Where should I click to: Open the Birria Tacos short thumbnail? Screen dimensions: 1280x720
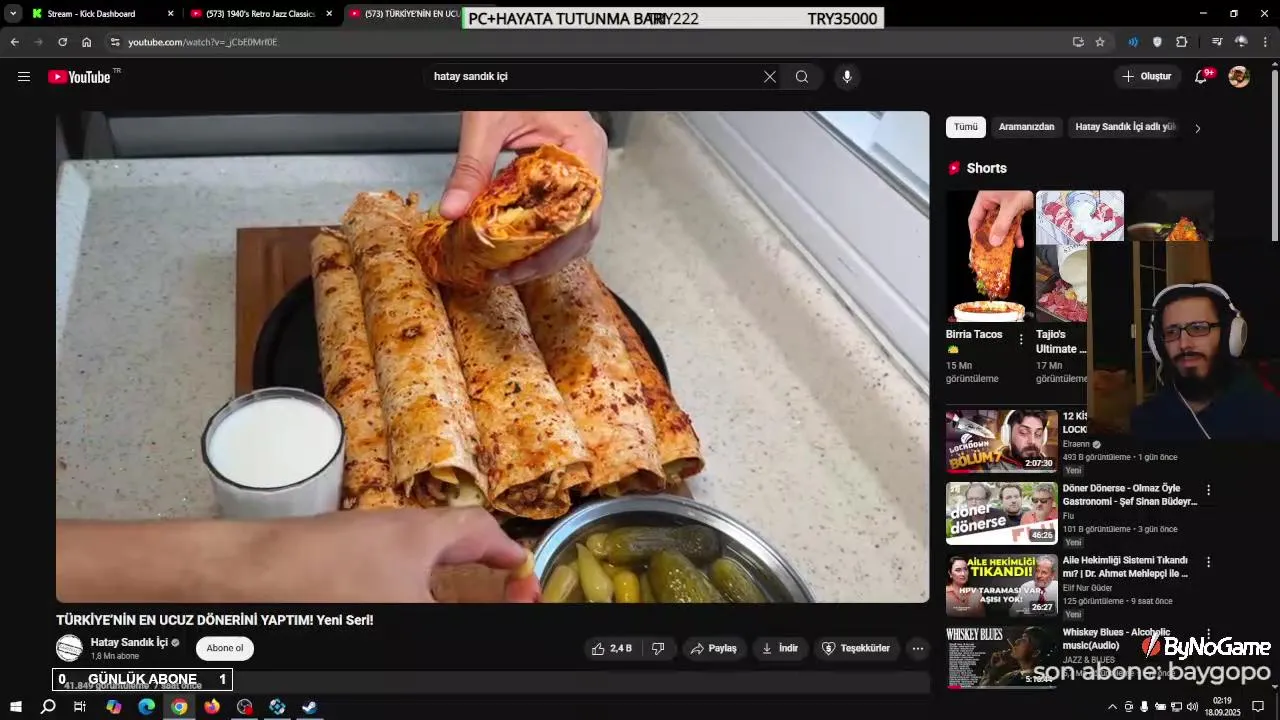990,256
